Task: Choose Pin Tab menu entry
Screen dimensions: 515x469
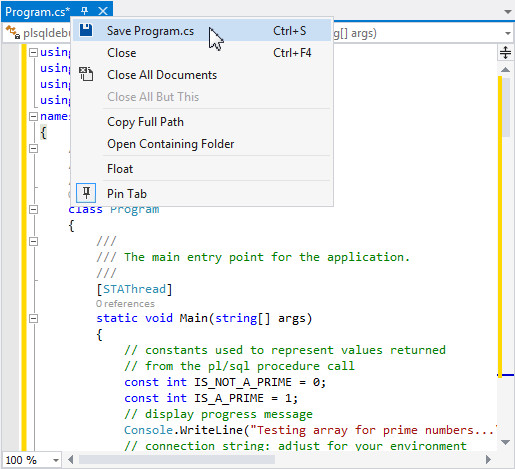Action: point(202,194)
